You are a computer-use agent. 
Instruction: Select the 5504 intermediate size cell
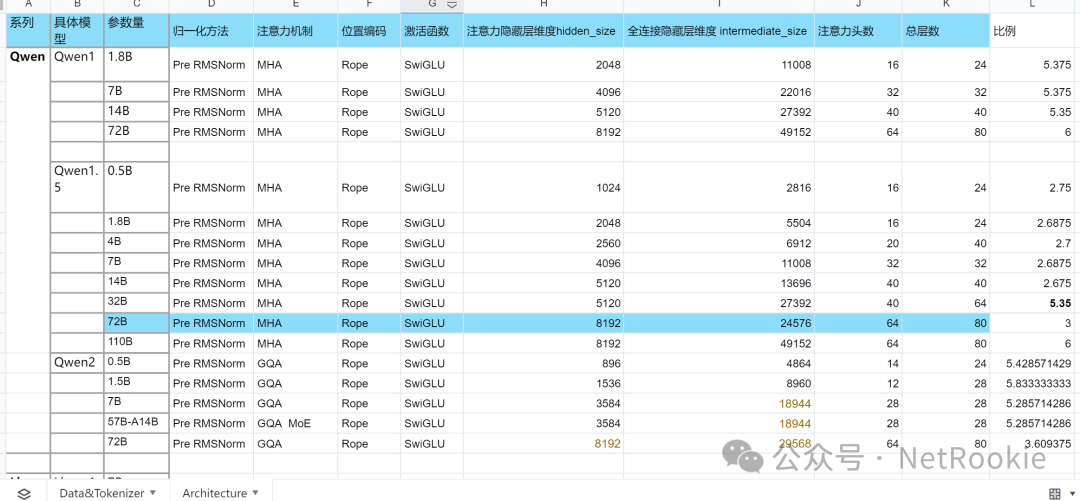719,223
